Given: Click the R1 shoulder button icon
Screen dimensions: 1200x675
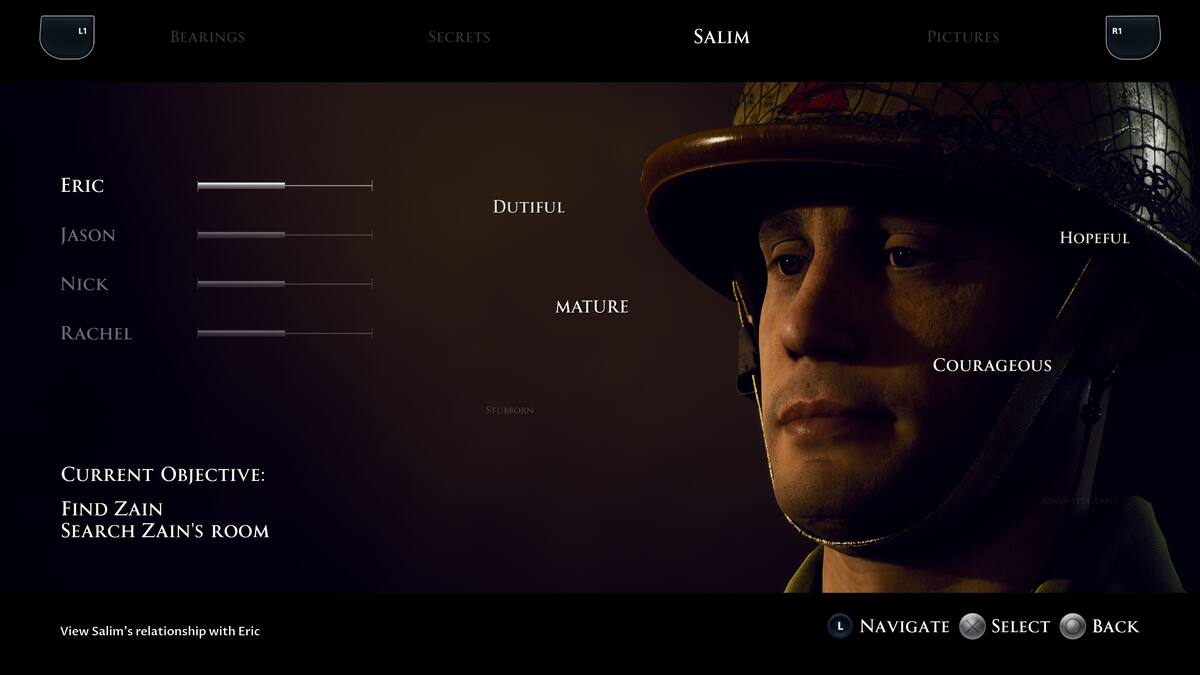Looking at the screenshot, I should (x=1133, y=36).
